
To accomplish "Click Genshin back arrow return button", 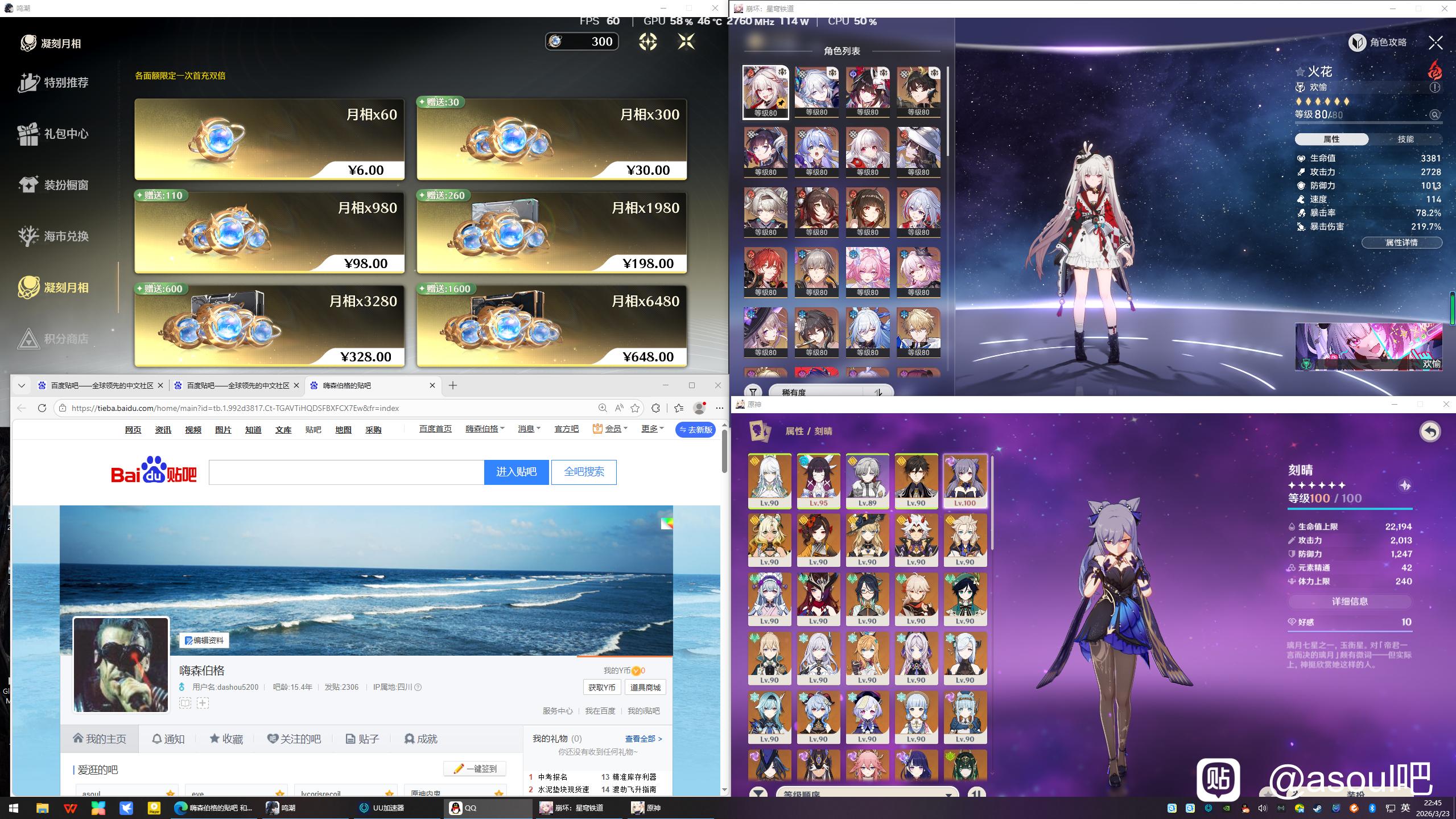I will pos(1429,431).
